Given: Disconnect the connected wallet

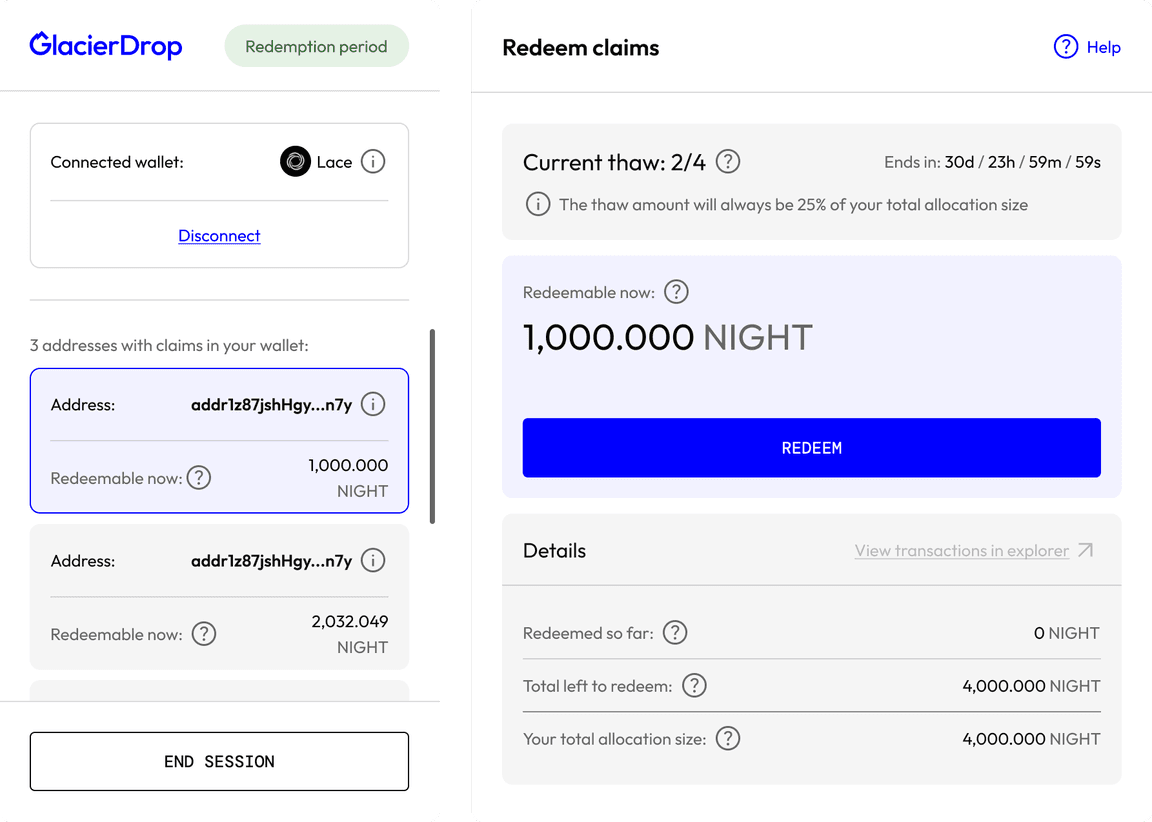Looking at the screenshot, I should click(x=219, y=236).
